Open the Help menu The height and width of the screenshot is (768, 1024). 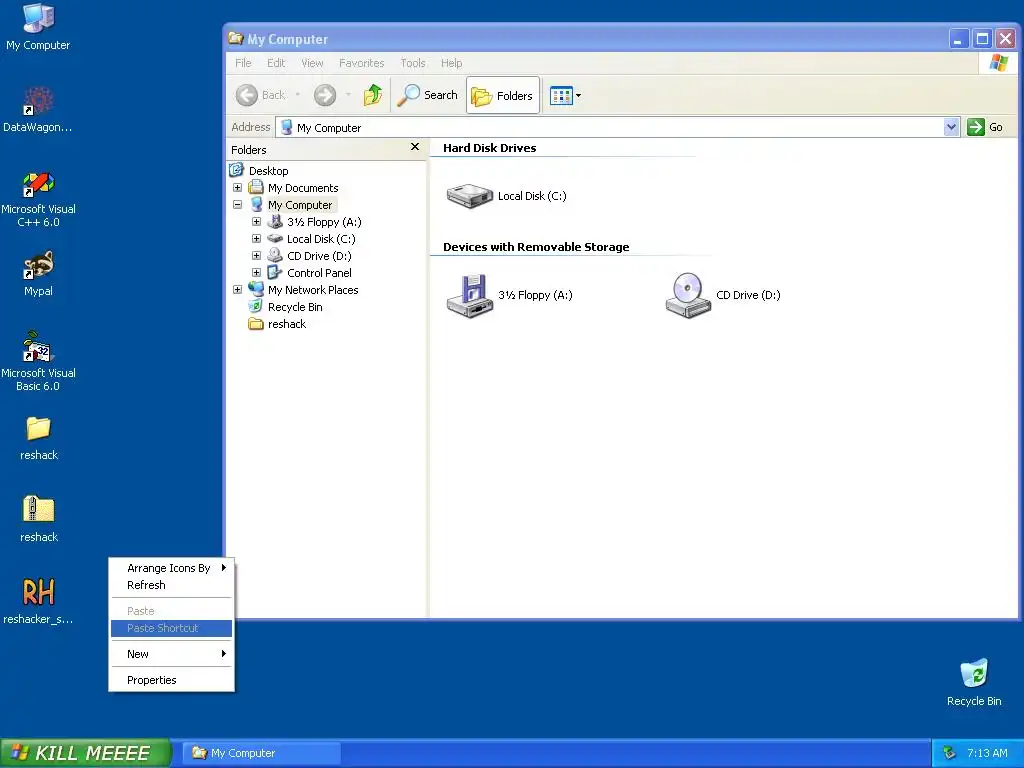tap(451, 63)
